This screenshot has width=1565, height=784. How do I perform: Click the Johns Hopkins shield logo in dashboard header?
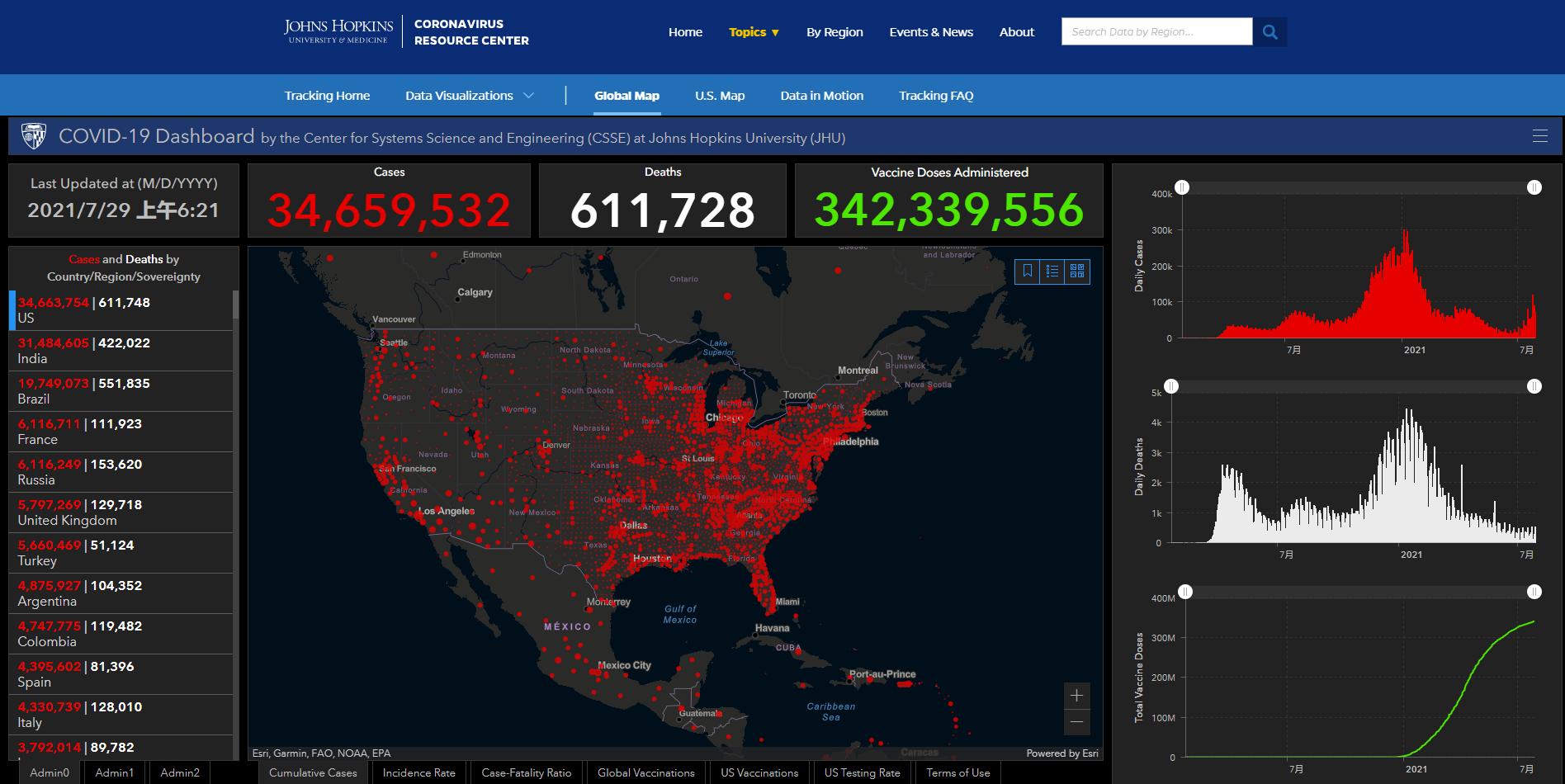coord(34,136)
